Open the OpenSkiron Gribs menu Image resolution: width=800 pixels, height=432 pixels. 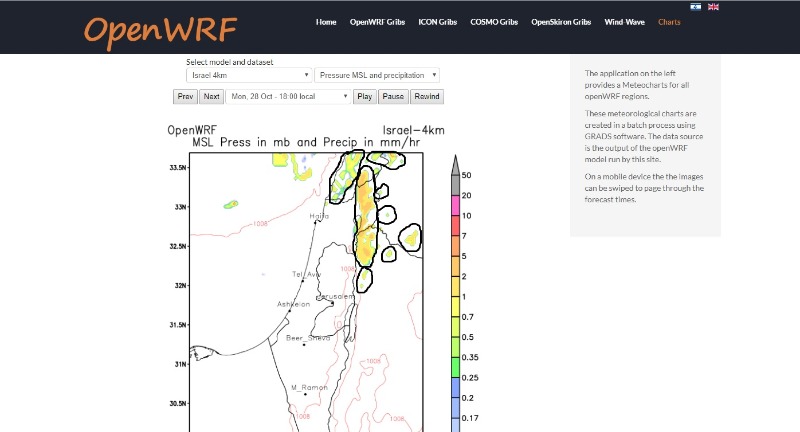(x=561, y=22)
